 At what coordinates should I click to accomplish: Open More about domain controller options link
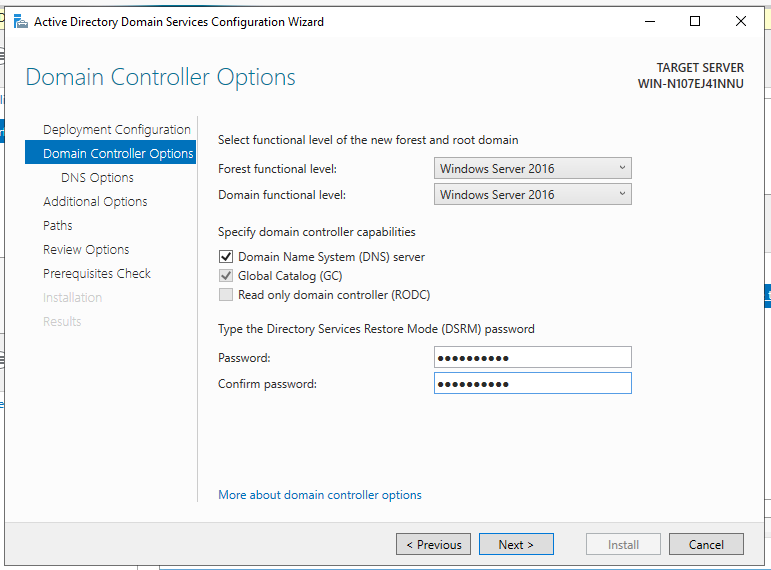click(320, 495)
